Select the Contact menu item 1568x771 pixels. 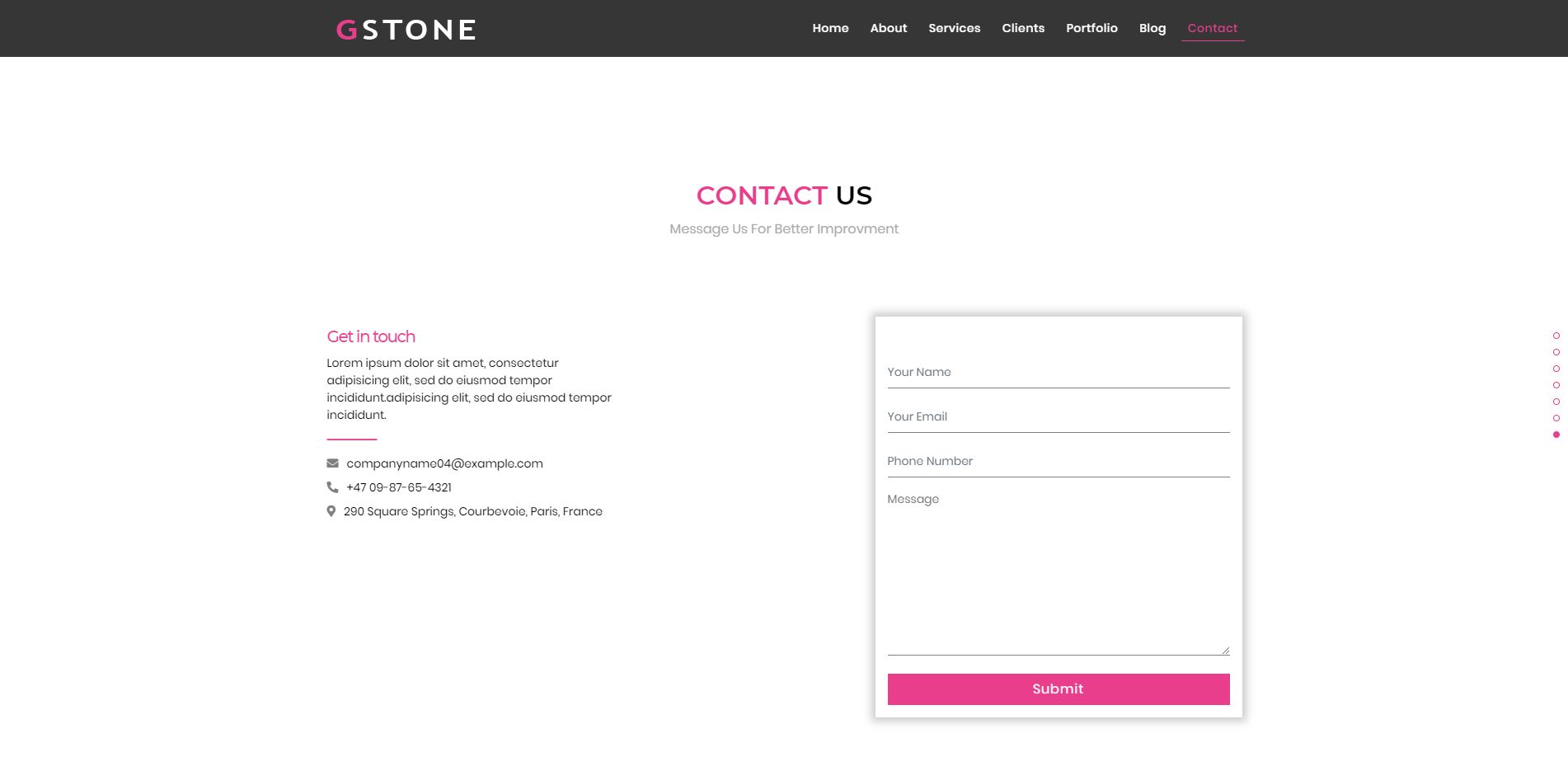point(1212,28)
